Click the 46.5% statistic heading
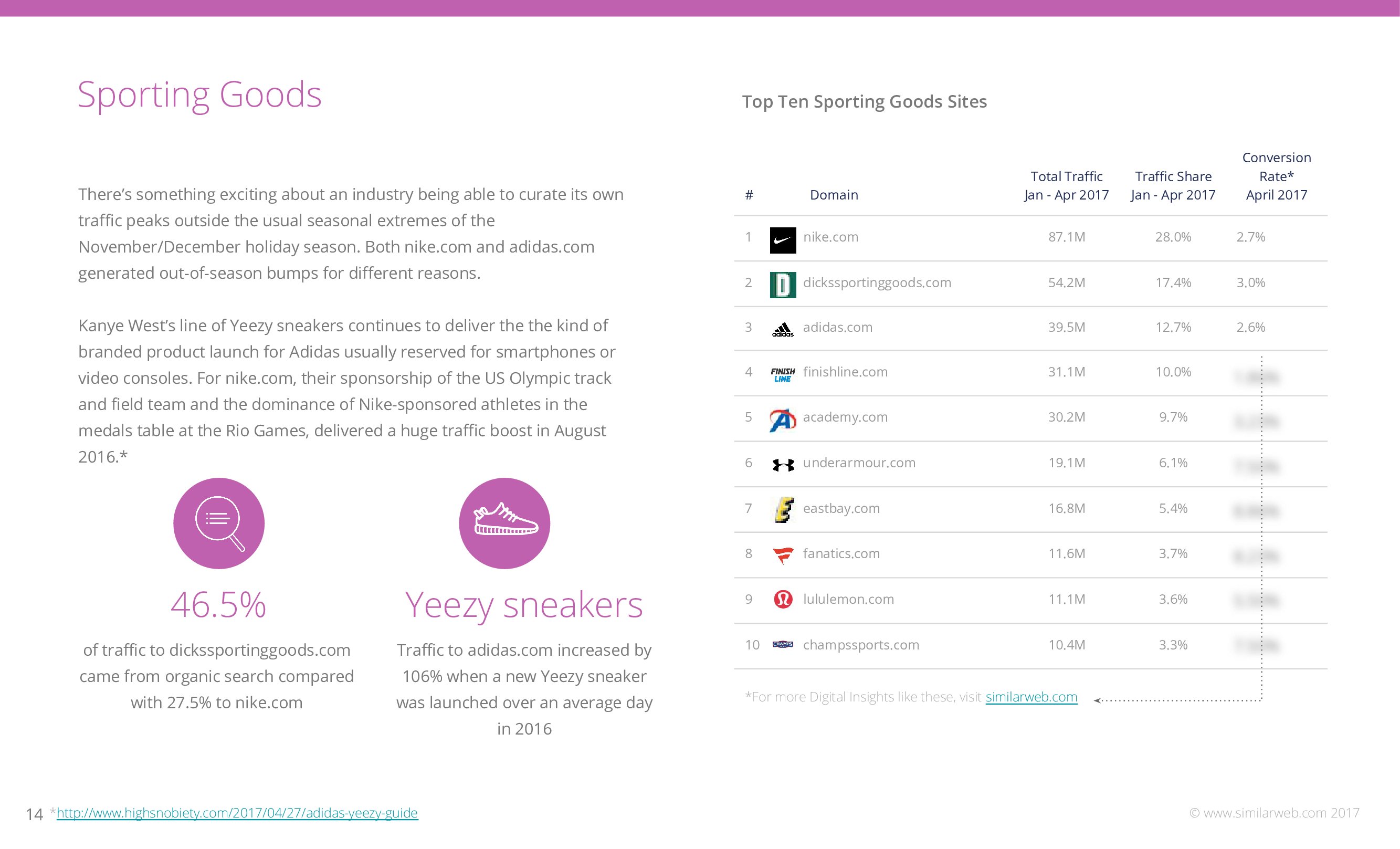 click(218, 605)
